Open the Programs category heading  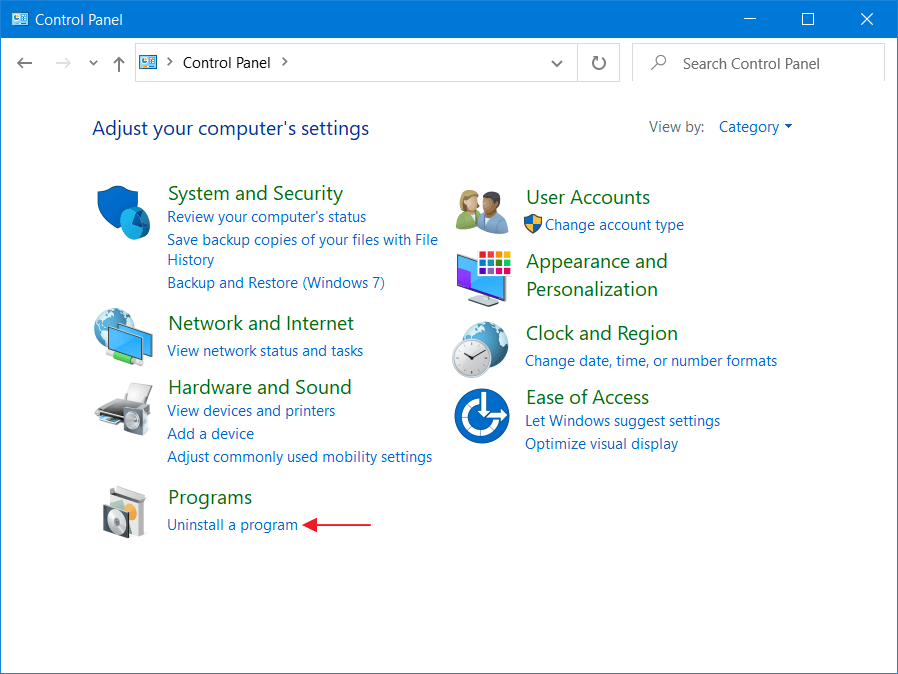coord(210,498)
